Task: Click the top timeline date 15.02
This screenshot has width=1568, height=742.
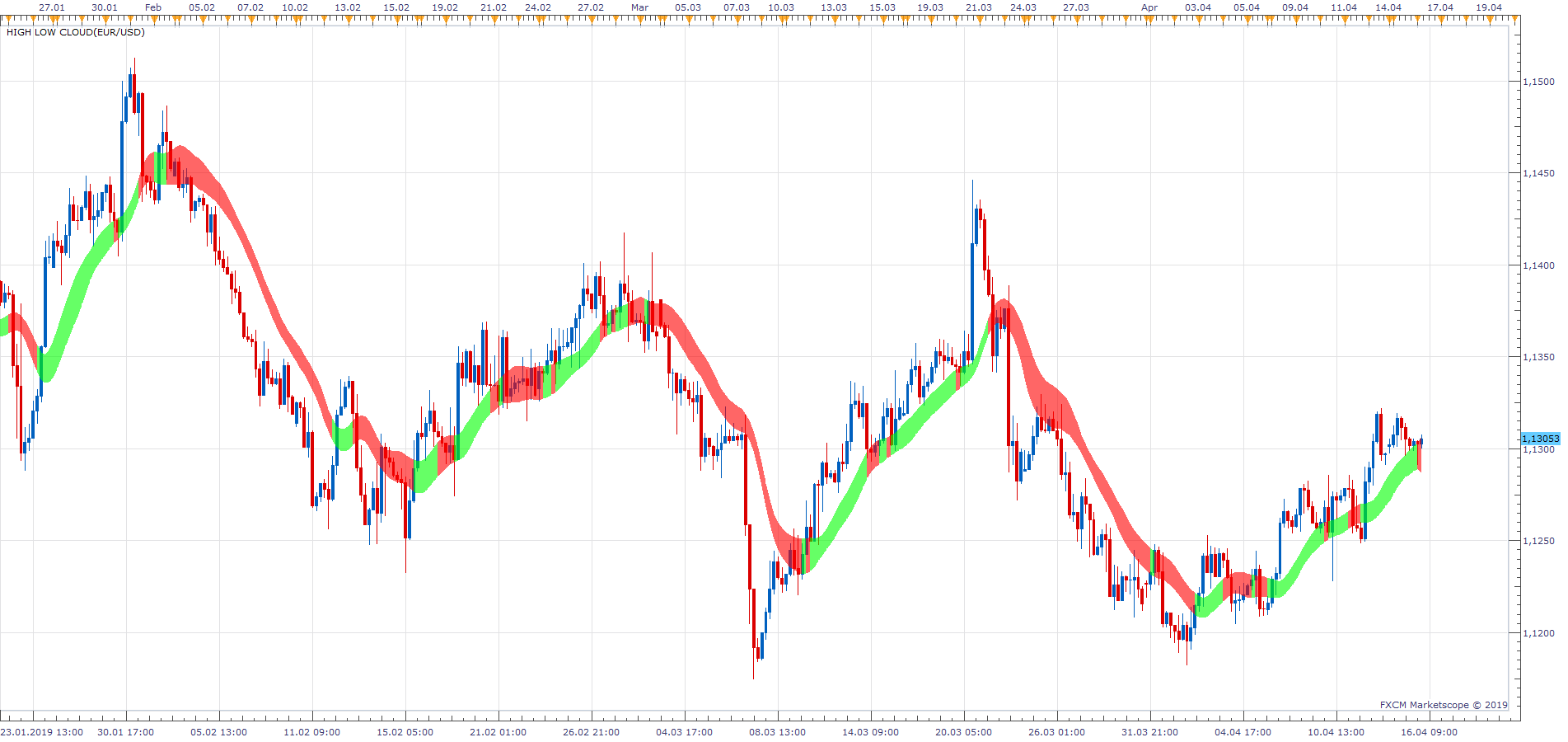Action: [x=396, y=7]
